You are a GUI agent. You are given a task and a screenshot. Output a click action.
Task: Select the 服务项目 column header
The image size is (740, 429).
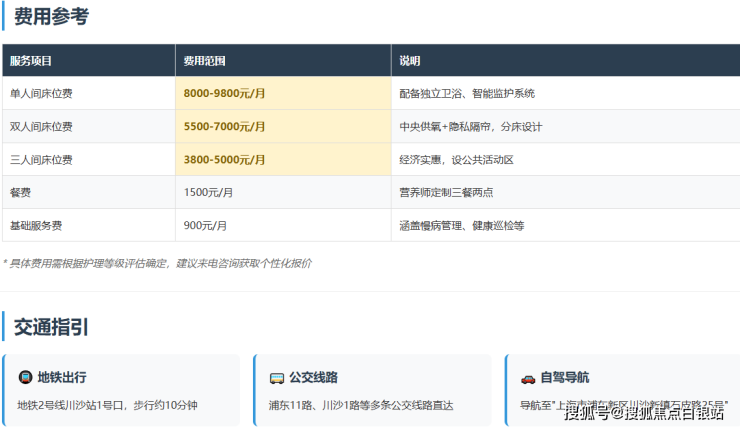31,61
